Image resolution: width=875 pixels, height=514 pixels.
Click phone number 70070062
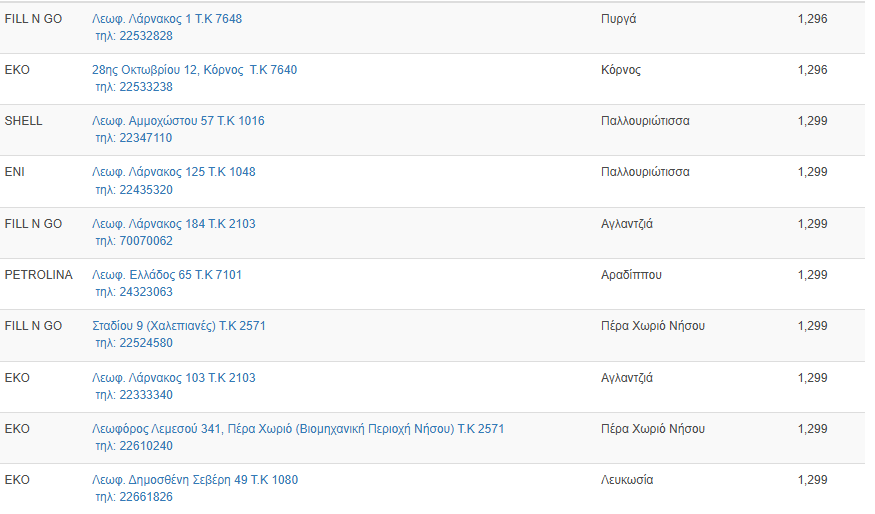(134, 241)
